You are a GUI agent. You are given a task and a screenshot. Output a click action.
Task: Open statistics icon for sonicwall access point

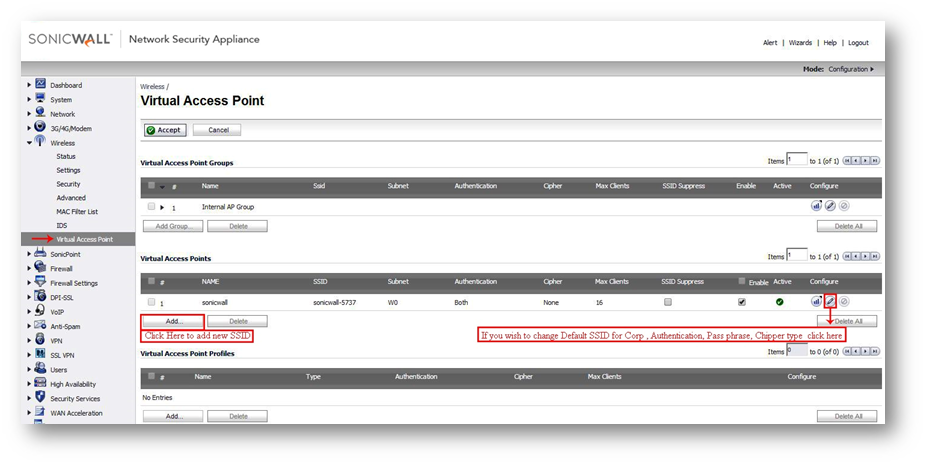click(x=816, y=301)
